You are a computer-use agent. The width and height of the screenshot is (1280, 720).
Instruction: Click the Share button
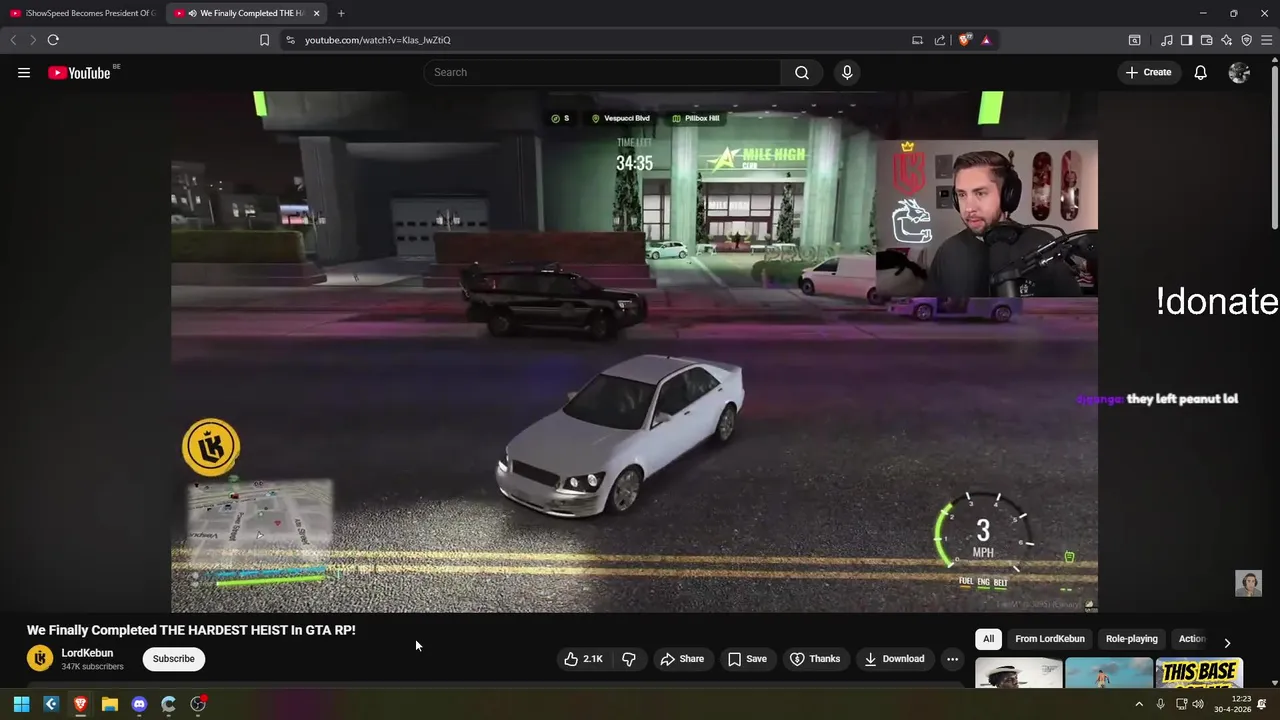coord(682,659)
